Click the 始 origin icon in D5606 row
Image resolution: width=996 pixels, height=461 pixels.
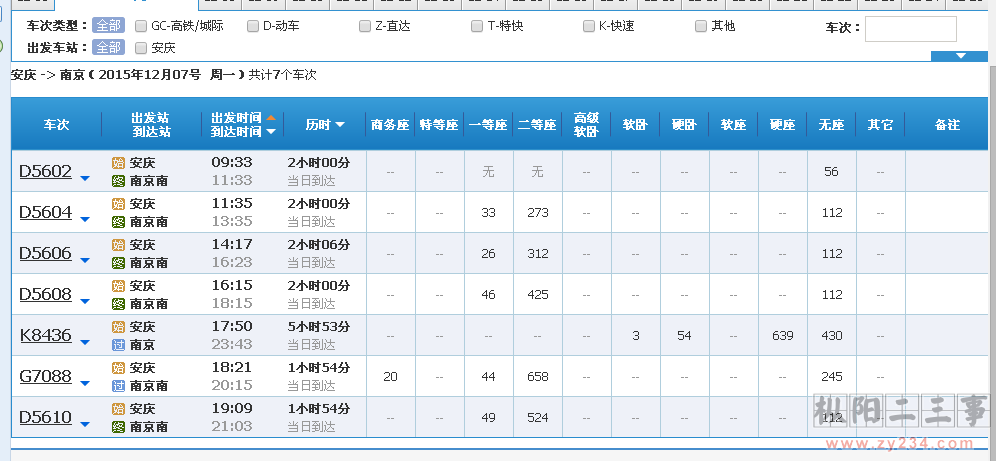tap(118, 244)
